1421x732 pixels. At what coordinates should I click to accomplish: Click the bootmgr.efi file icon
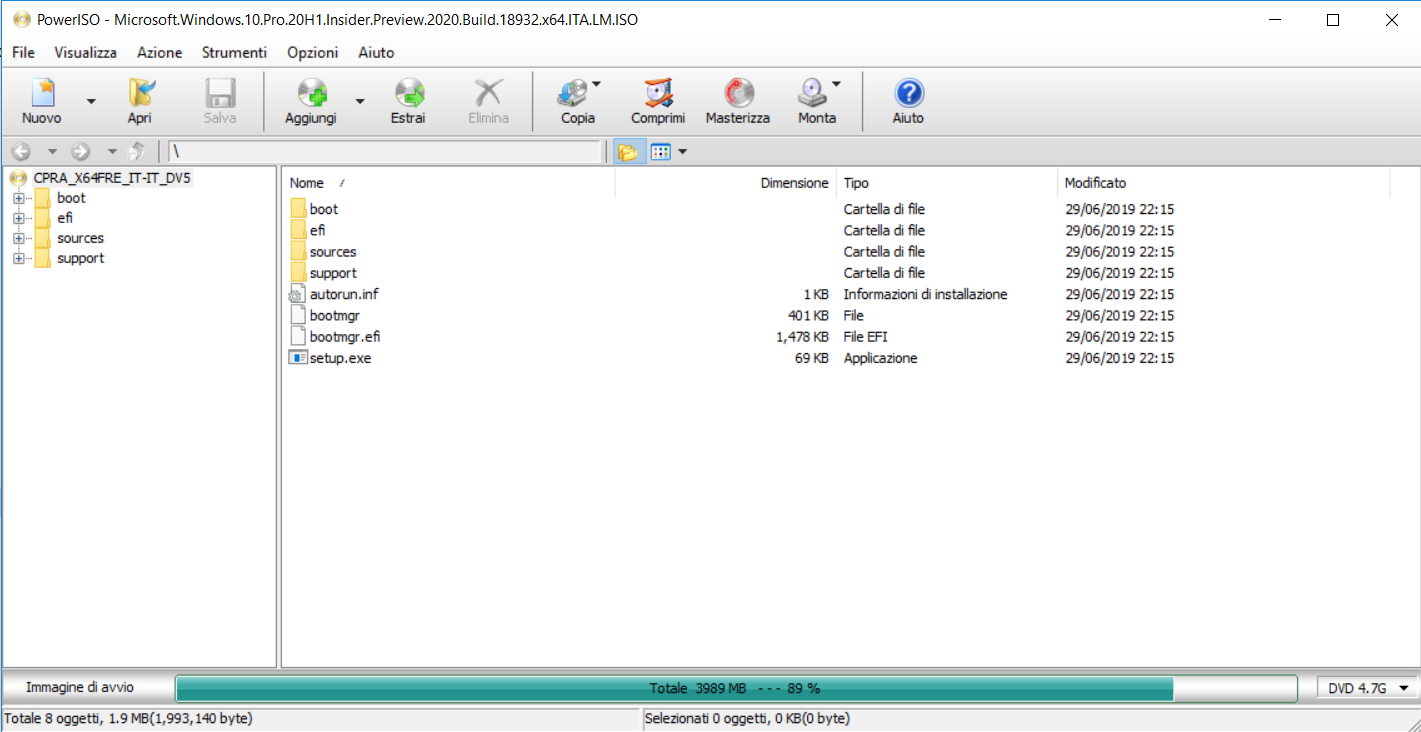pos(298,337)
